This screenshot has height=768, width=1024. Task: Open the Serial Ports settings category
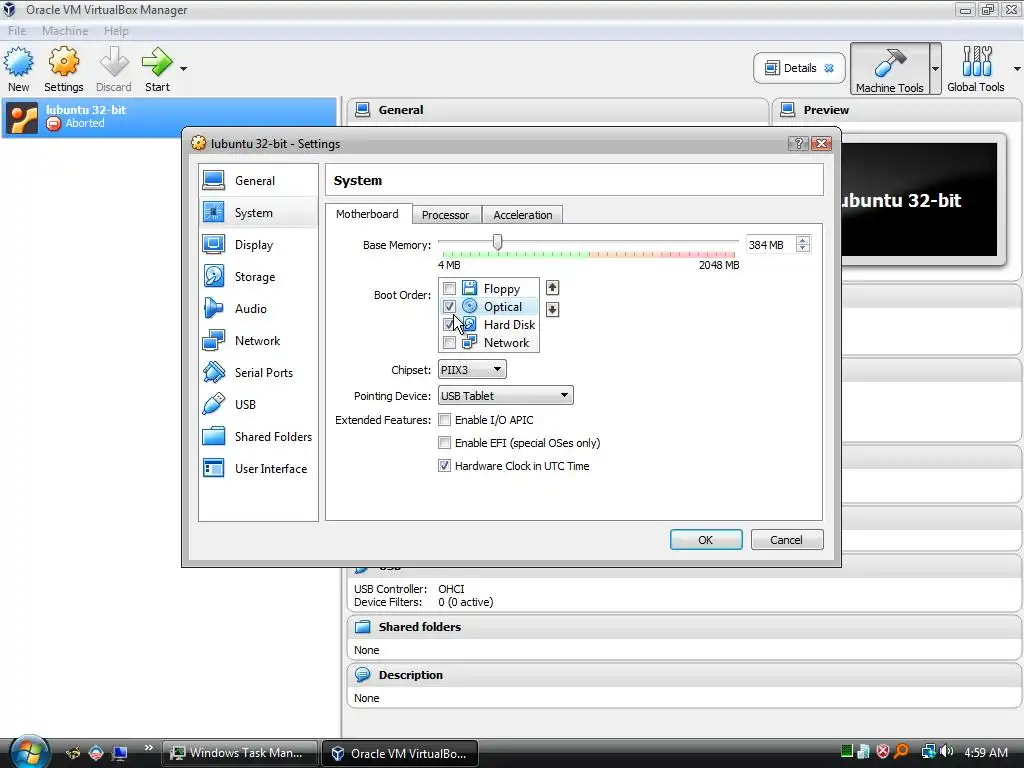pyautogui.click(x=259, y=372)
